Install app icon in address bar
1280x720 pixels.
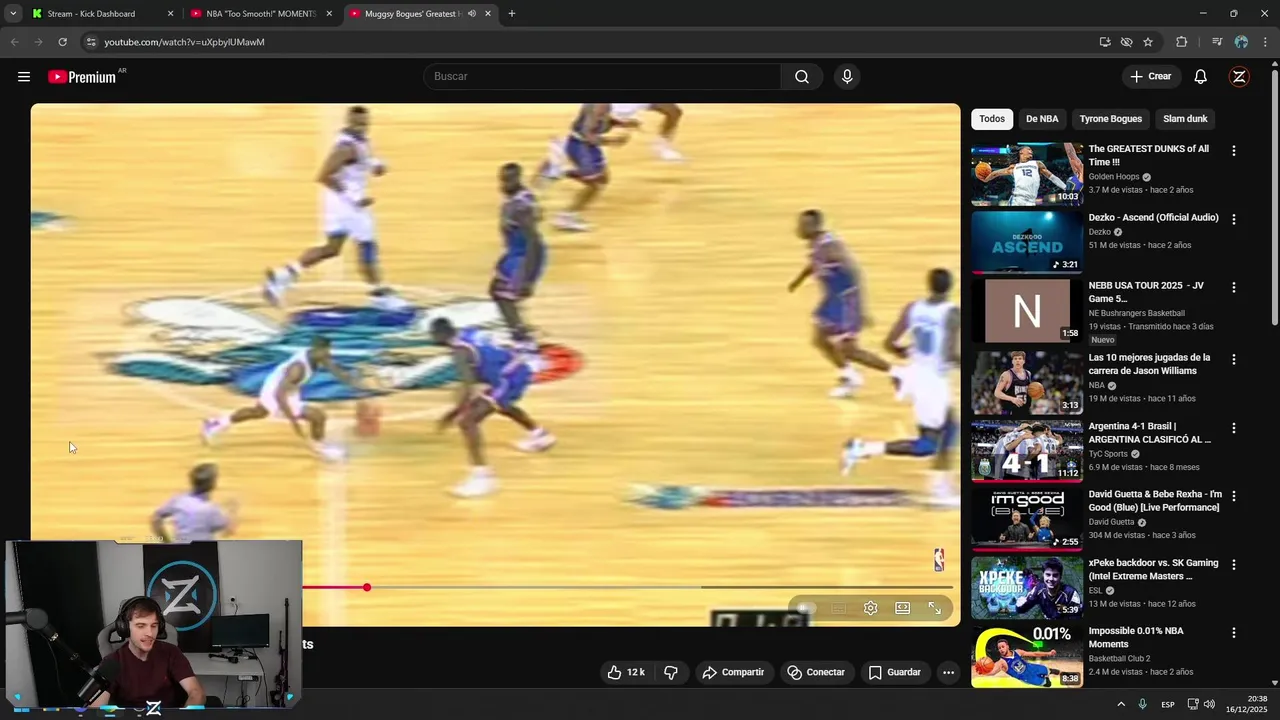1105,42
